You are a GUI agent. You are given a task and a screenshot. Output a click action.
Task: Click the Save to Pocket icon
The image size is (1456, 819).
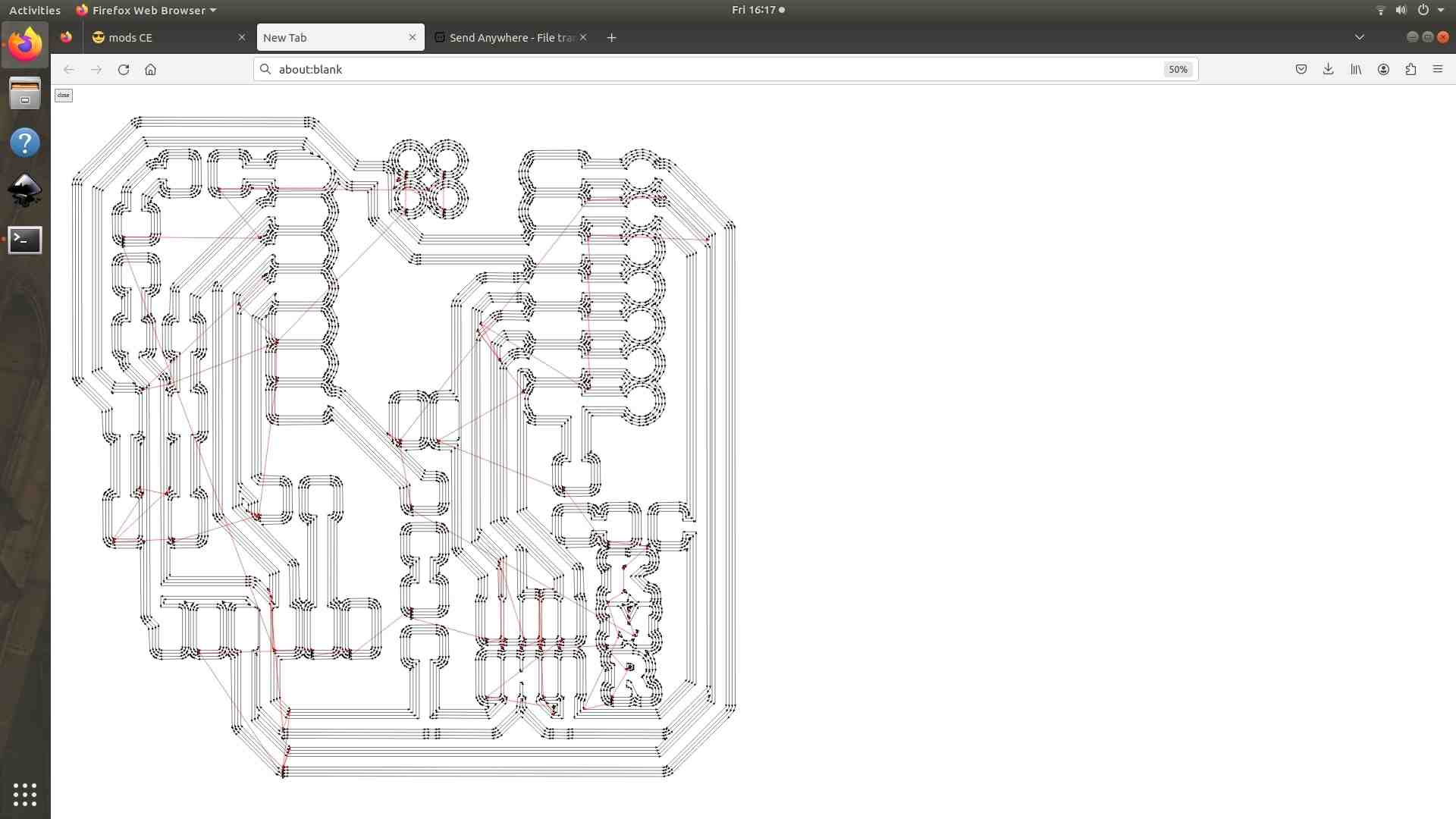coord(1301,69)
